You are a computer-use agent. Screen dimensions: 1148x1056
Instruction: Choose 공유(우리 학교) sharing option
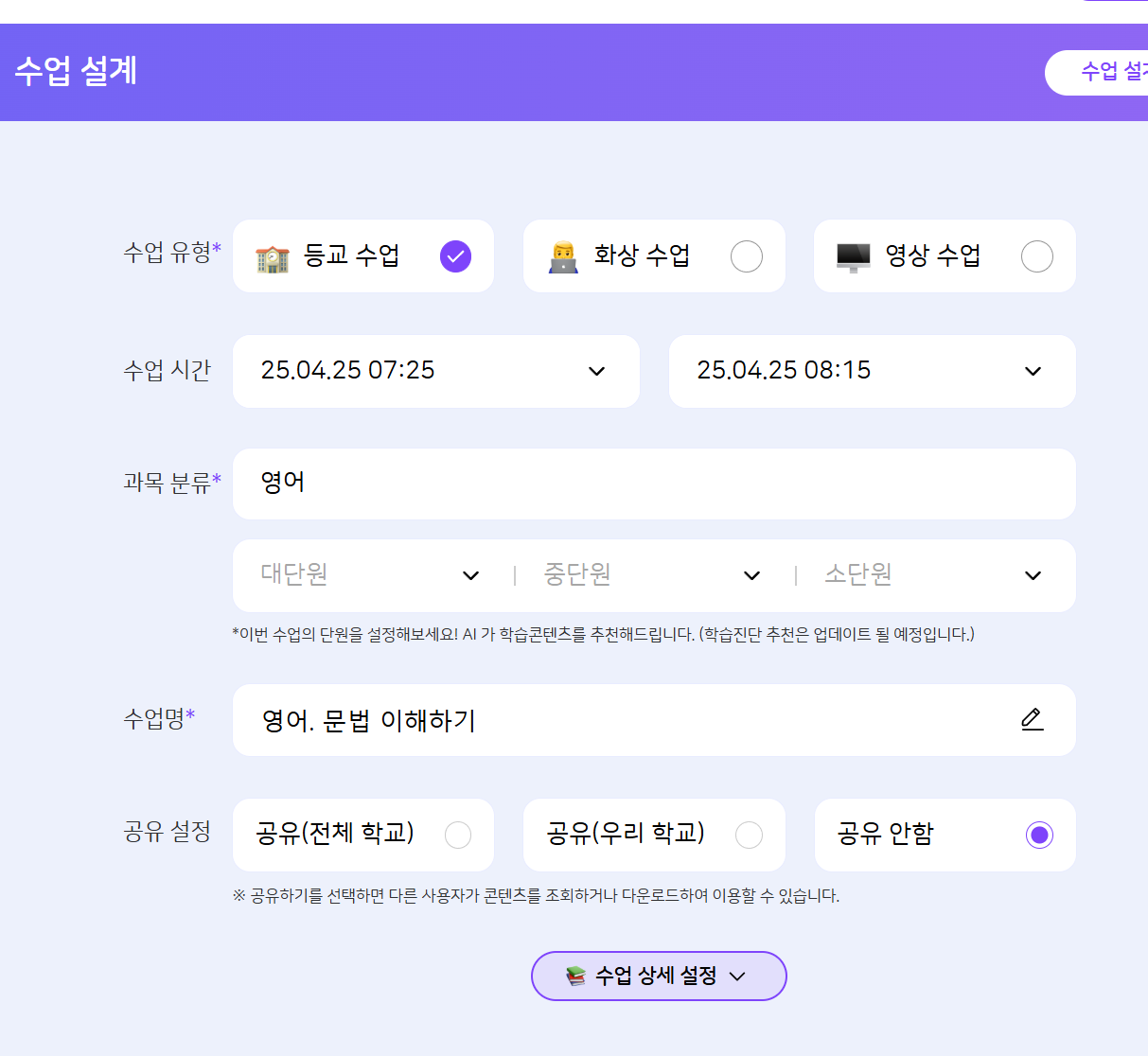[x=749, y=835]
